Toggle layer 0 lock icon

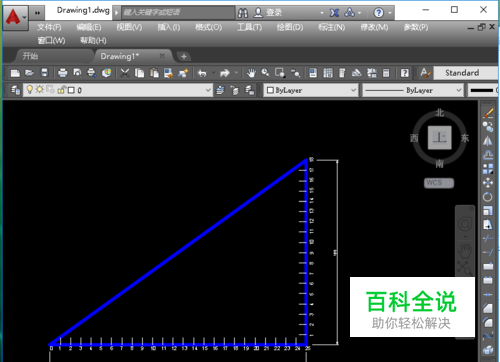click(x=61, y=90)
